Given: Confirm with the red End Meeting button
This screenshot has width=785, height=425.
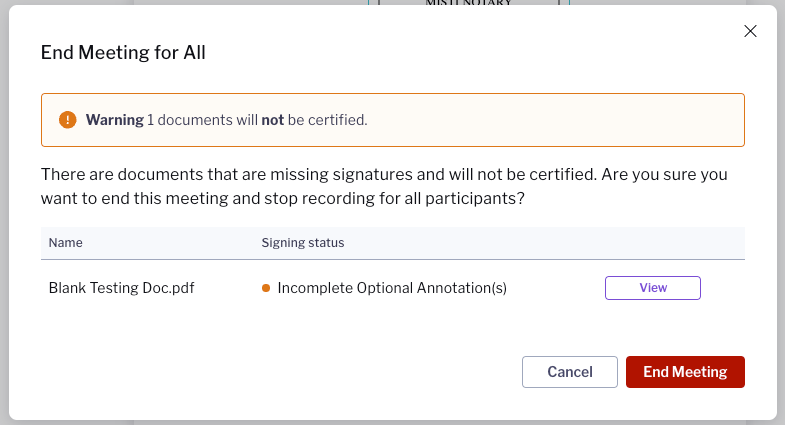Looking at the screenshot, I should tap(685, 372).
